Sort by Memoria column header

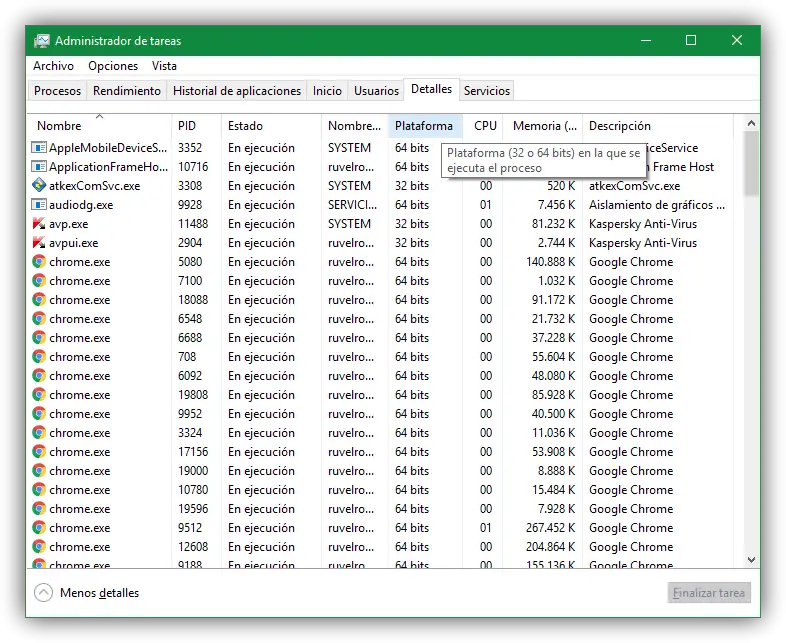pos(544,126)
